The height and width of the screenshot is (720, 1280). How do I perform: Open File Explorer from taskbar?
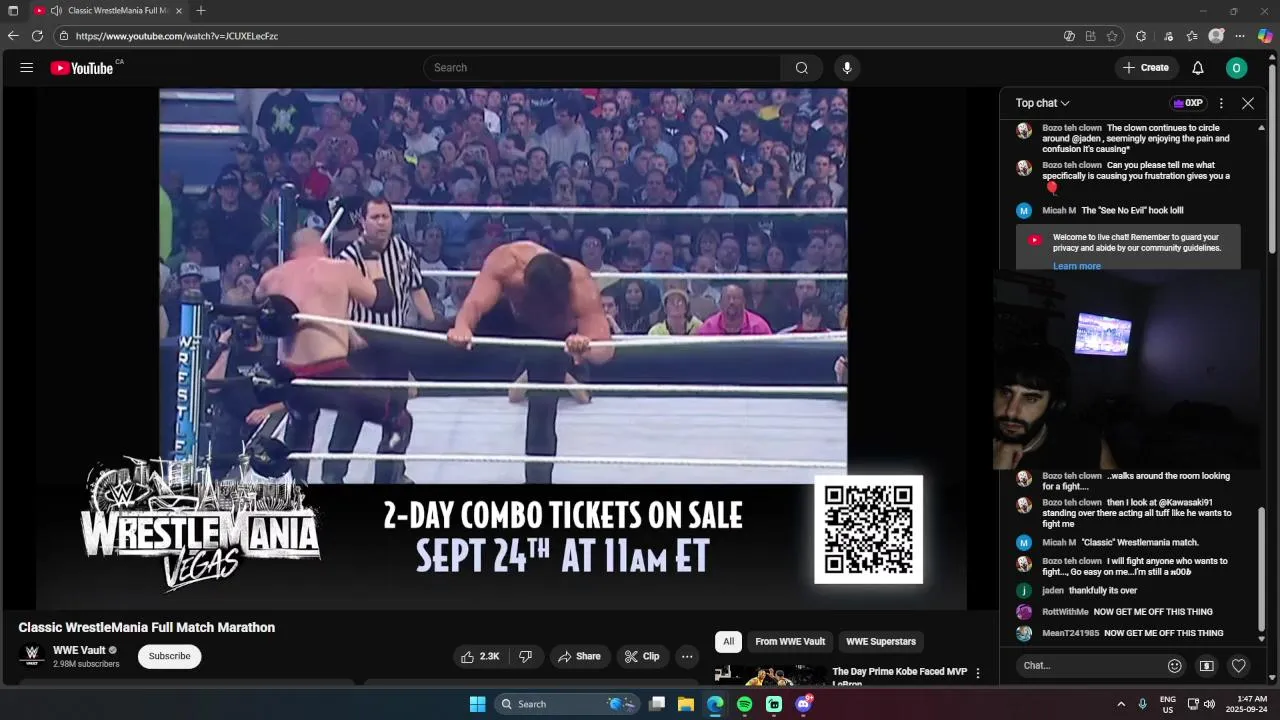[686, 704]
